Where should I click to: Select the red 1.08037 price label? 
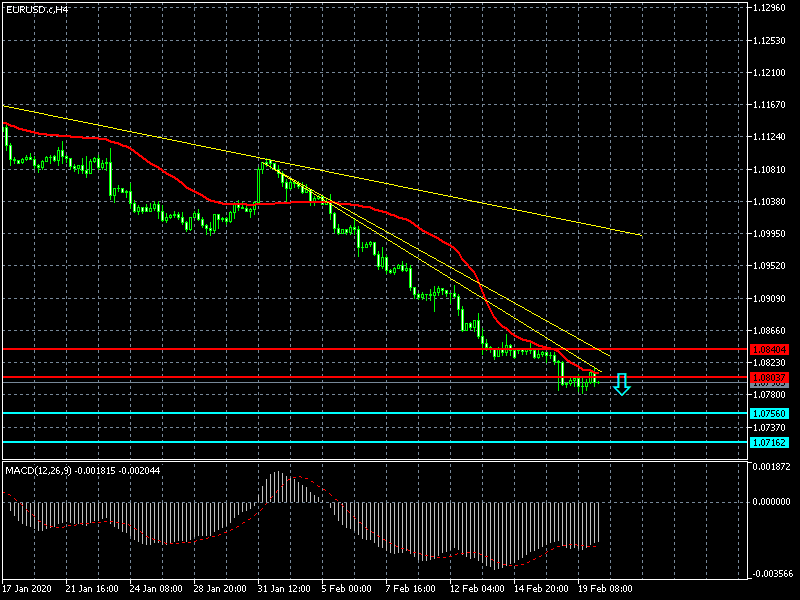click(x=769, y=378)
